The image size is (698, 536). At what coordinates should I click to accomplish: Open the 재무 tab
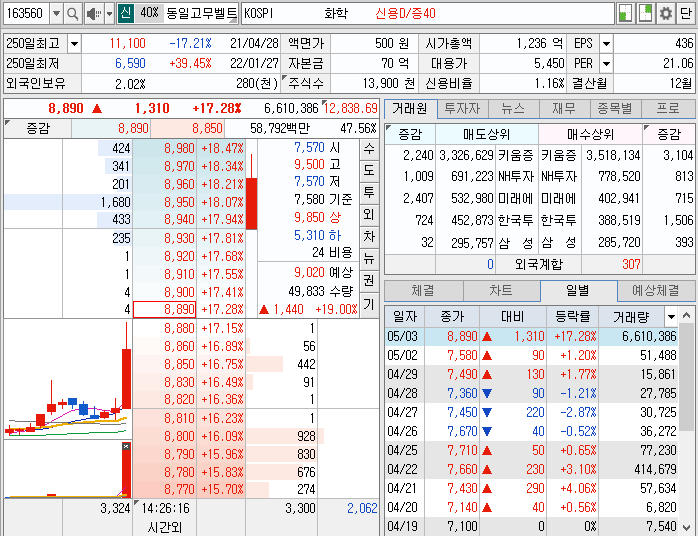point(564,109)
